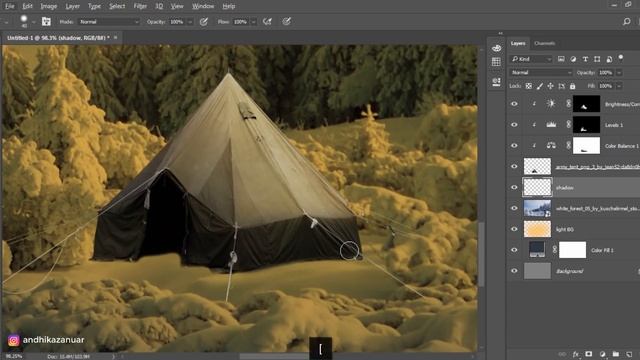This screenshot has width=640, height=360.
Task: Create a new layer icon
Action: [629, 354]
